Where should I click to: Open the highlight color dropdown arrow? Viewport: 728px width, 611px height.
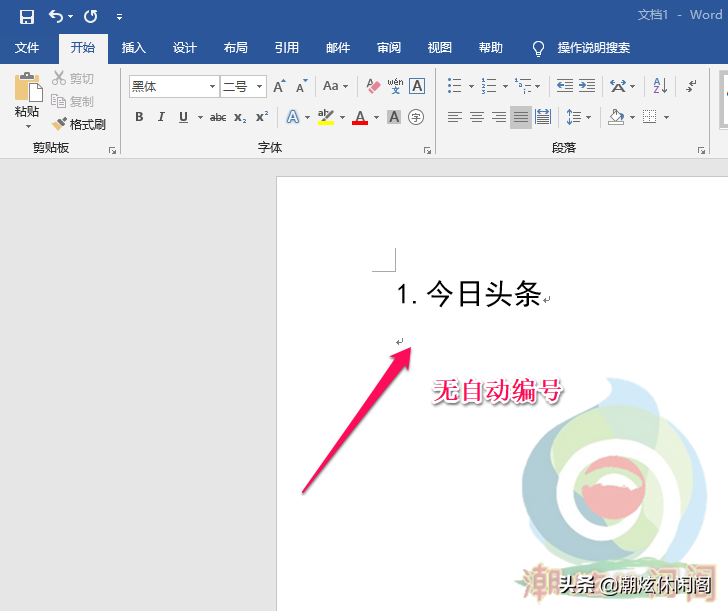(342, 117)
